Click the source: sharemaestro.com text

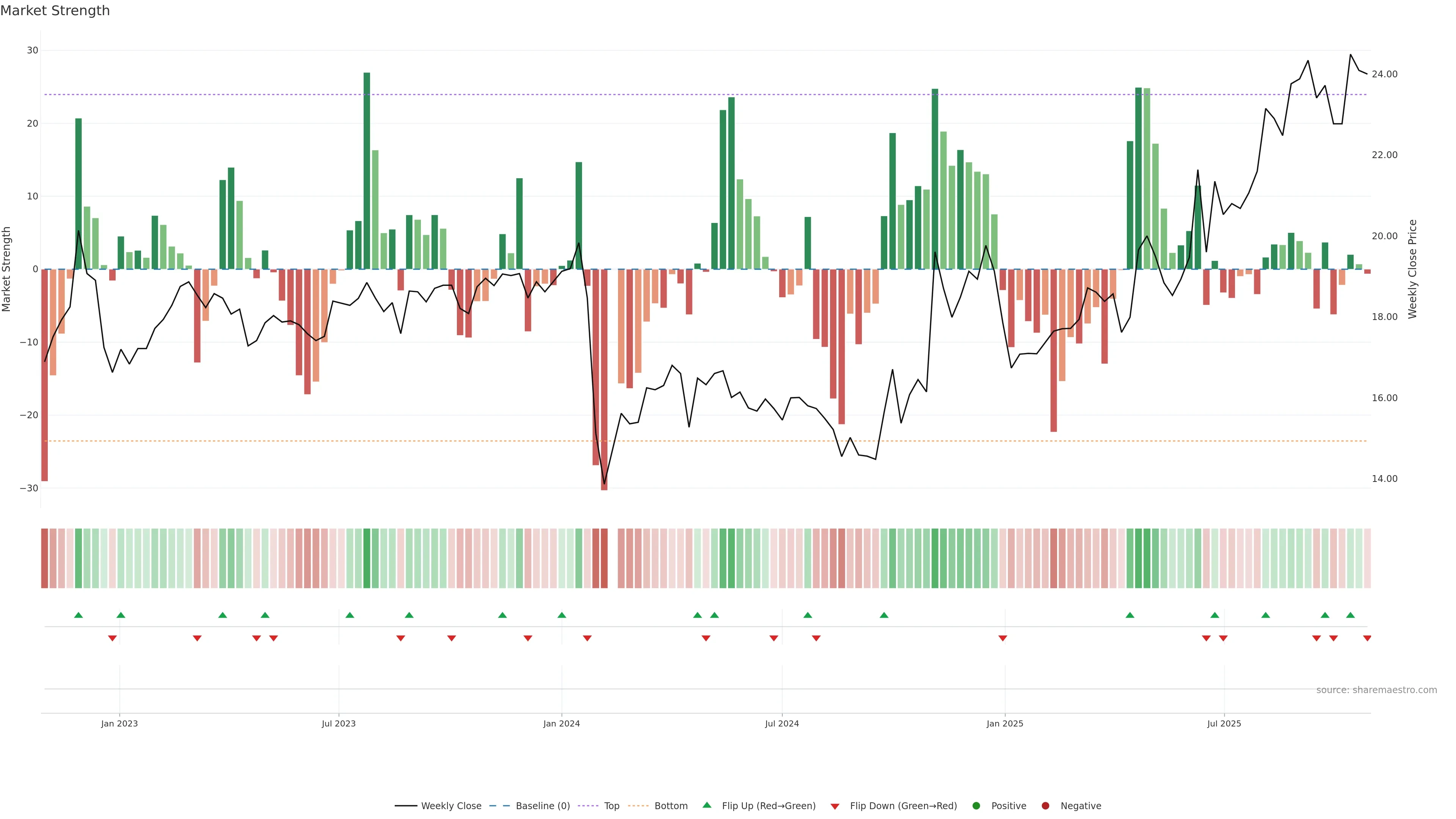pyautogui.click(x=1376, y=690)
